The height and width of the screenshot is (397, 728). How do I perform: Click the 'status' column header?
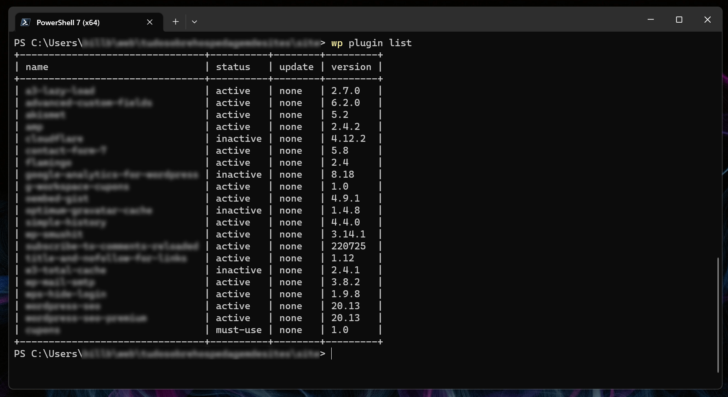click(x=233, y=67)
